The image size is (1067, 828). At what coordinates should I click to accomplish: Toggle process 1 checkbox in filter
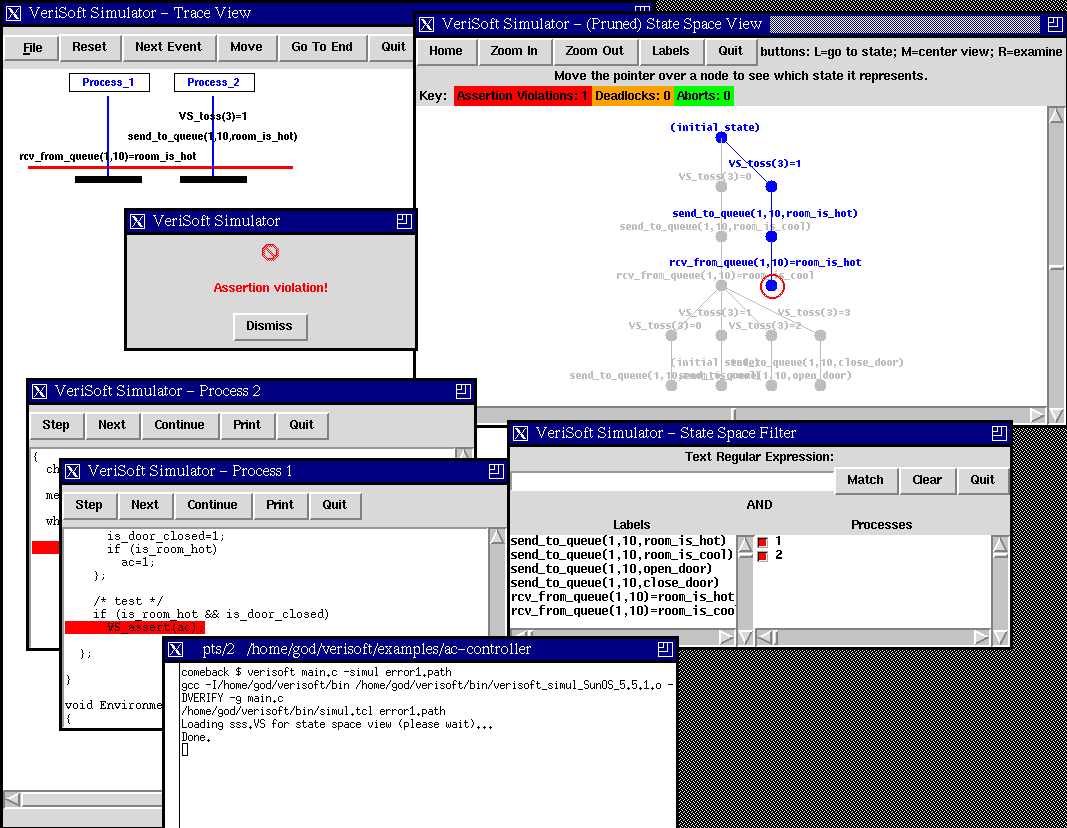tap(762, 542)
